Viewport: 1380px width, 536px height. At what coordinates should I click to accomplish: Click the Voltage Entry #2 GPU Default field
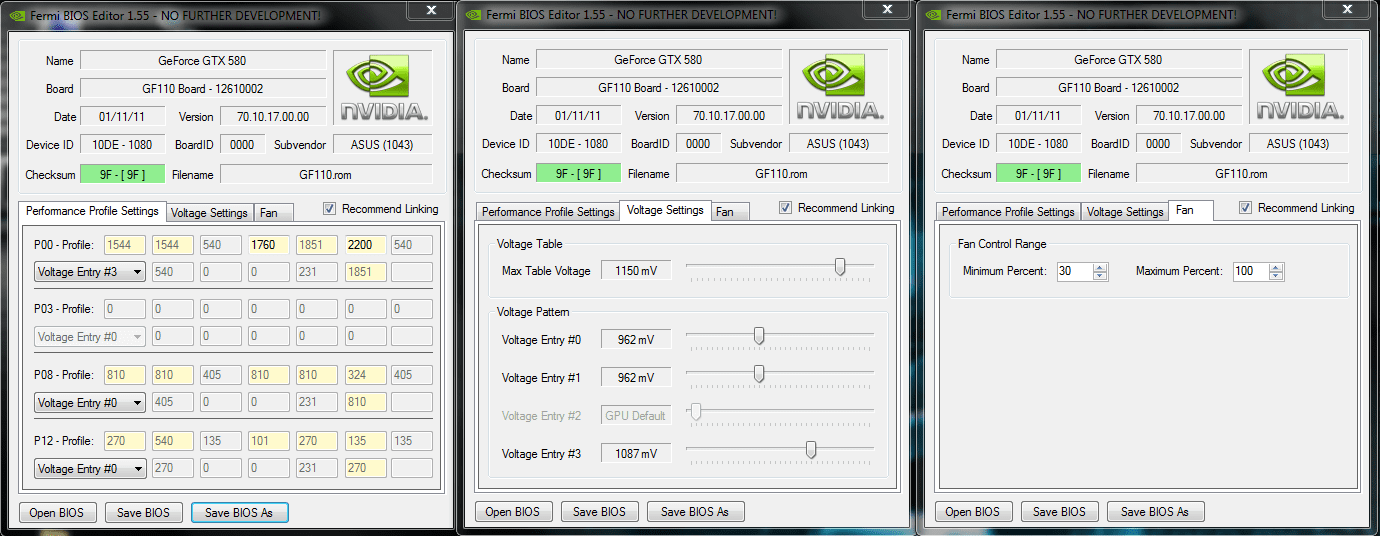coord(635,416)
